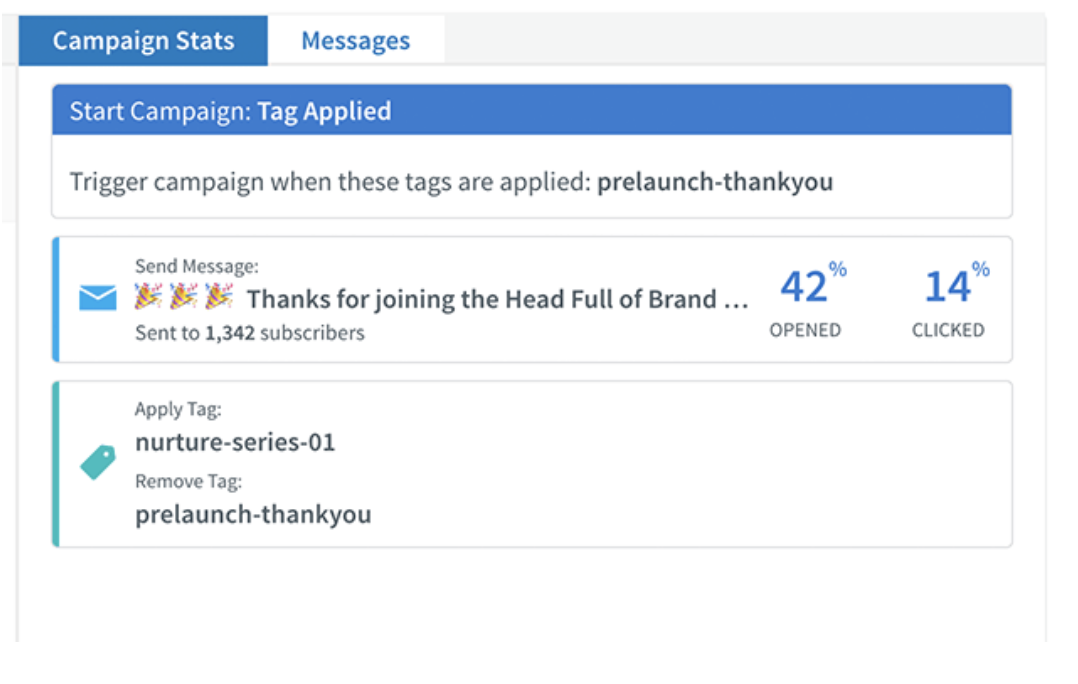
Task: Click the OPENED label under 42%
Action: point(805,330)
